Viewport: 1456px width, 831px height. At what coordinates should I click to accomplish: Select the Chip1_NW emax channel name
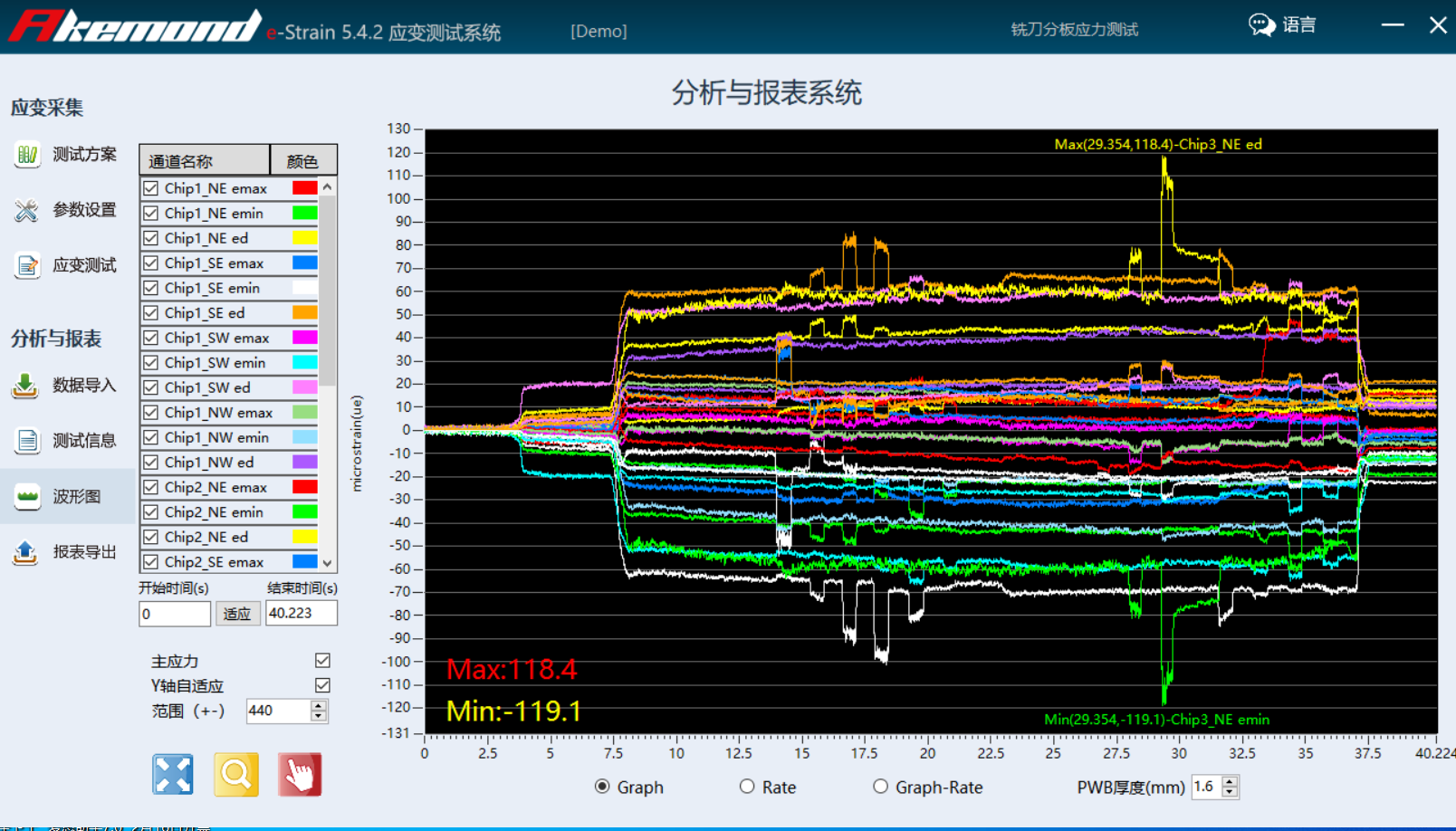pyautogui.click(x=218, y=413)
